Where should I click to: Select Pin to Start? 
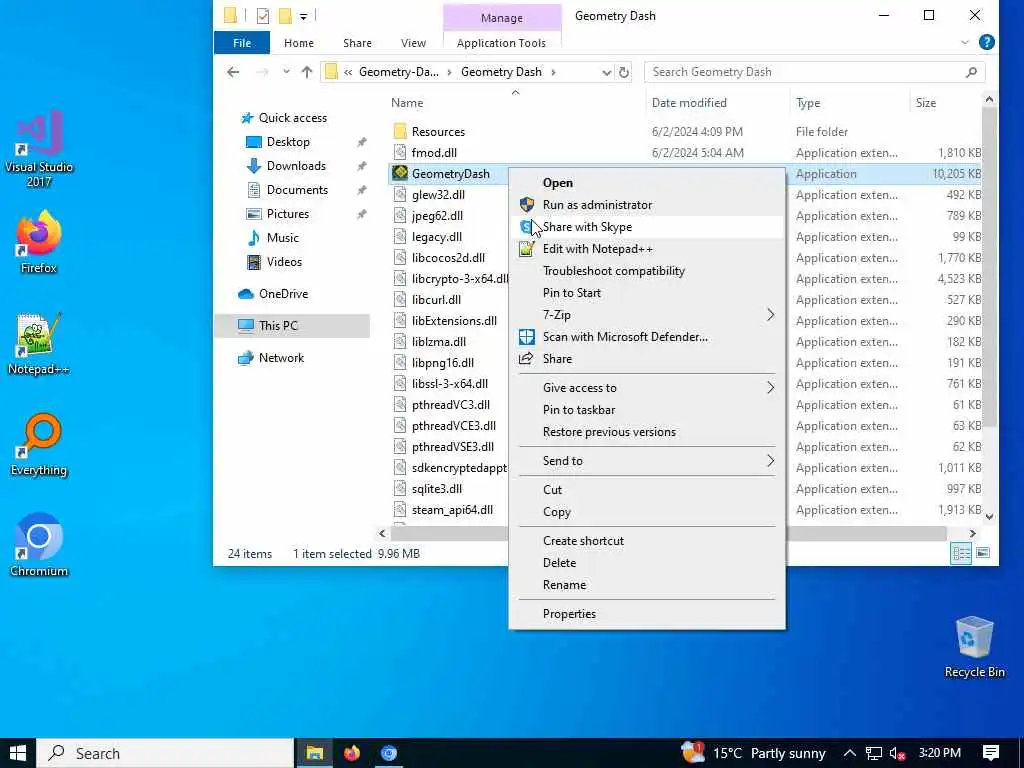(647, 293)
